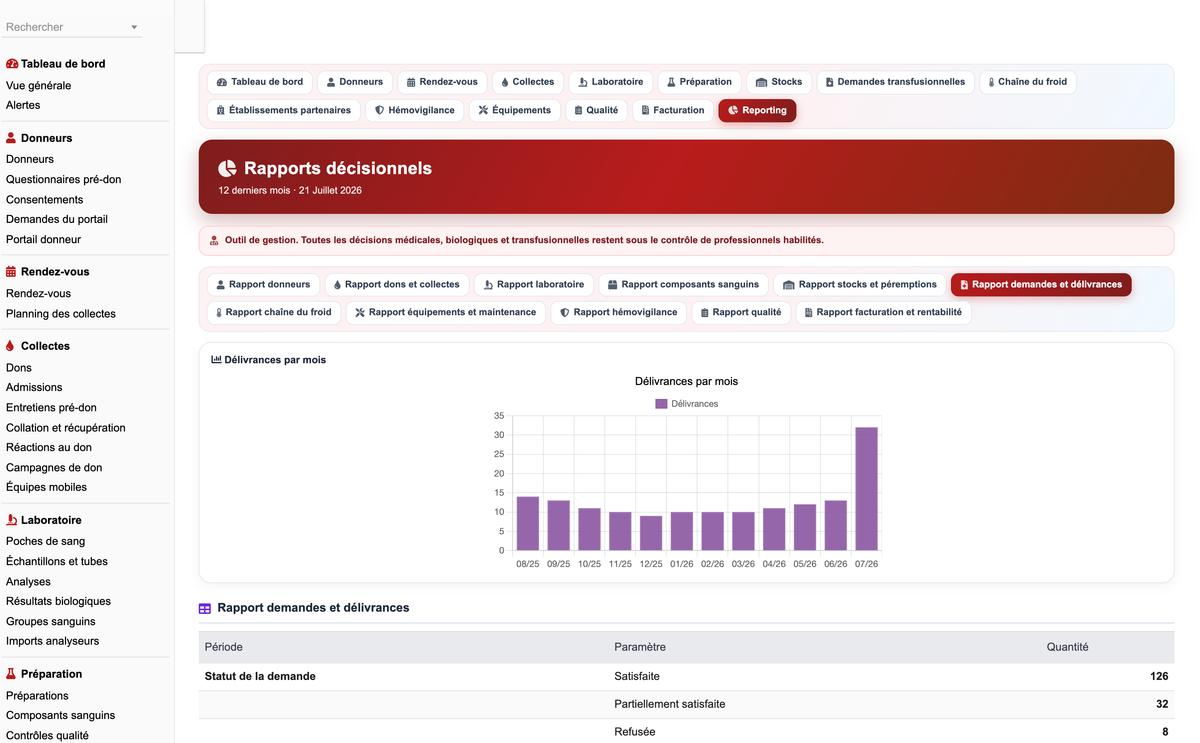Screen dimensions: 1200x743
Task: Show the Rapport hémovigilance report
Action: 618,312
